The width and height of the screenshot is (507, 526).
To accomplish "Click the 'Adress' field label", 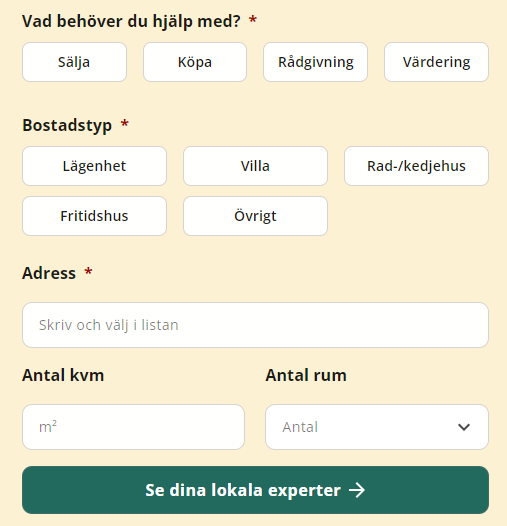I will pos(49,273).
